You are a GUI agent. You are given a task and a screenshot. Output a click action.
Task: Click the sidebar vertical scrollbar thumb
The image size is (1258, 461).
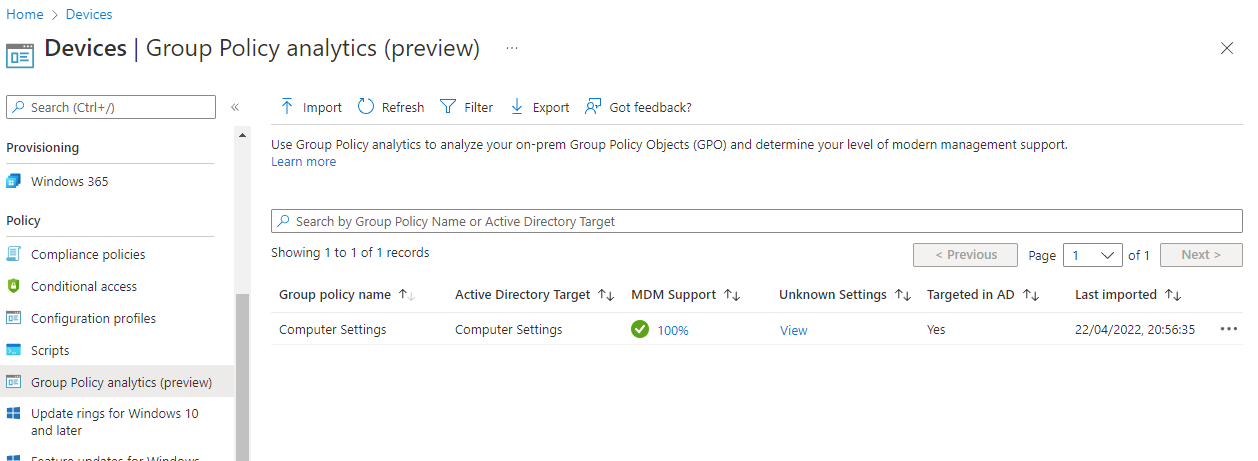click(x=242, y=378)
